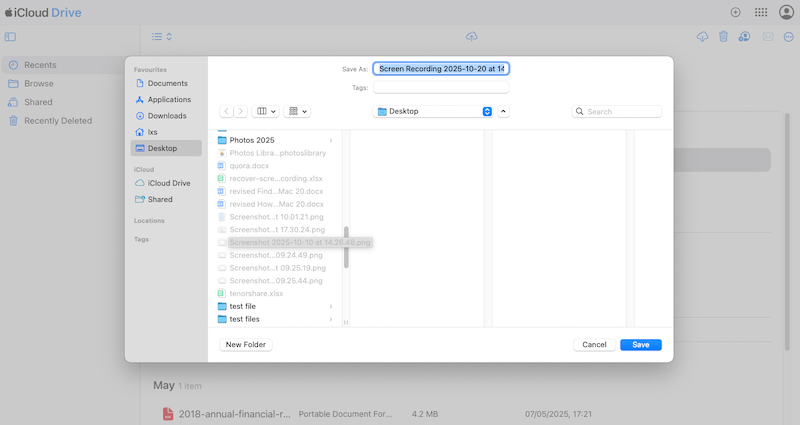The width and height of the screenshot is (800, 425).
Task: Open the column view options dropdown
Action: (x=266, y=111)
